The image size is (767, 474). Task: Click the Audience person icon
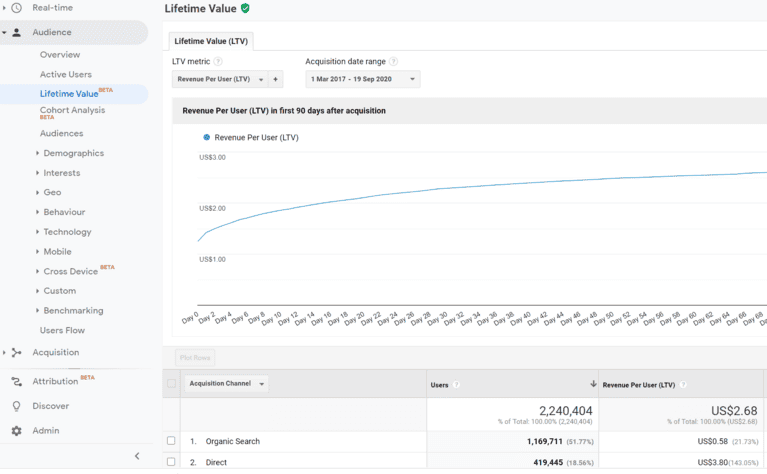pos(16,32)
